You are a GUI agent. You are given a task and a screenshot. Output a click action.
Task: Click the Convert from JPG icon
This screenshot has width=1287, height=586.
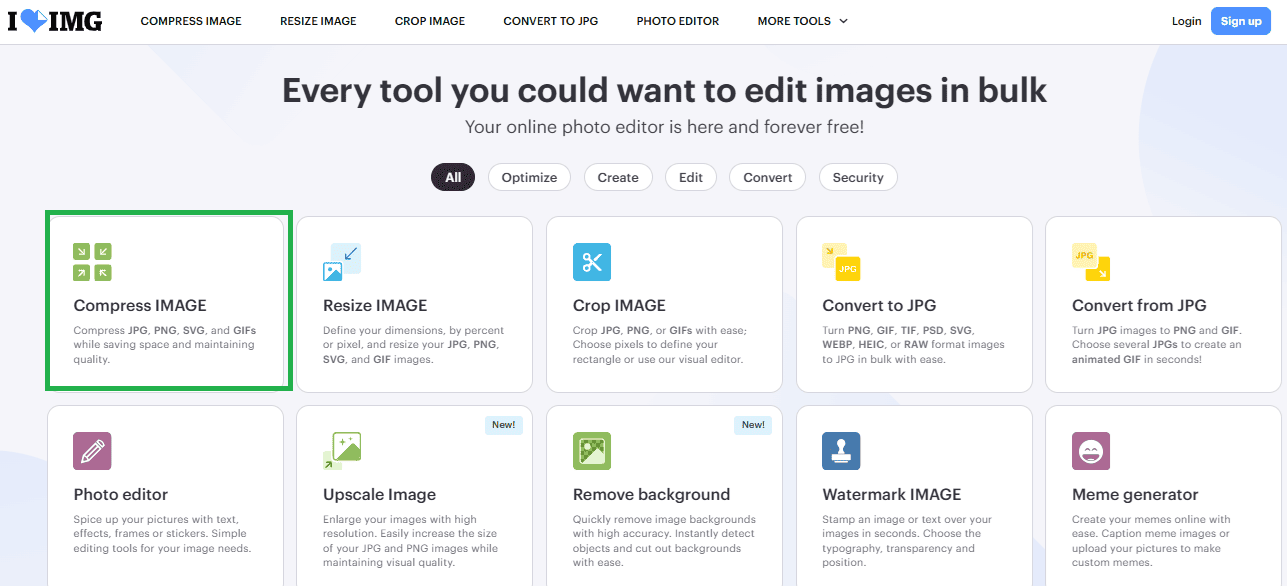click(x=1091, y=262)
